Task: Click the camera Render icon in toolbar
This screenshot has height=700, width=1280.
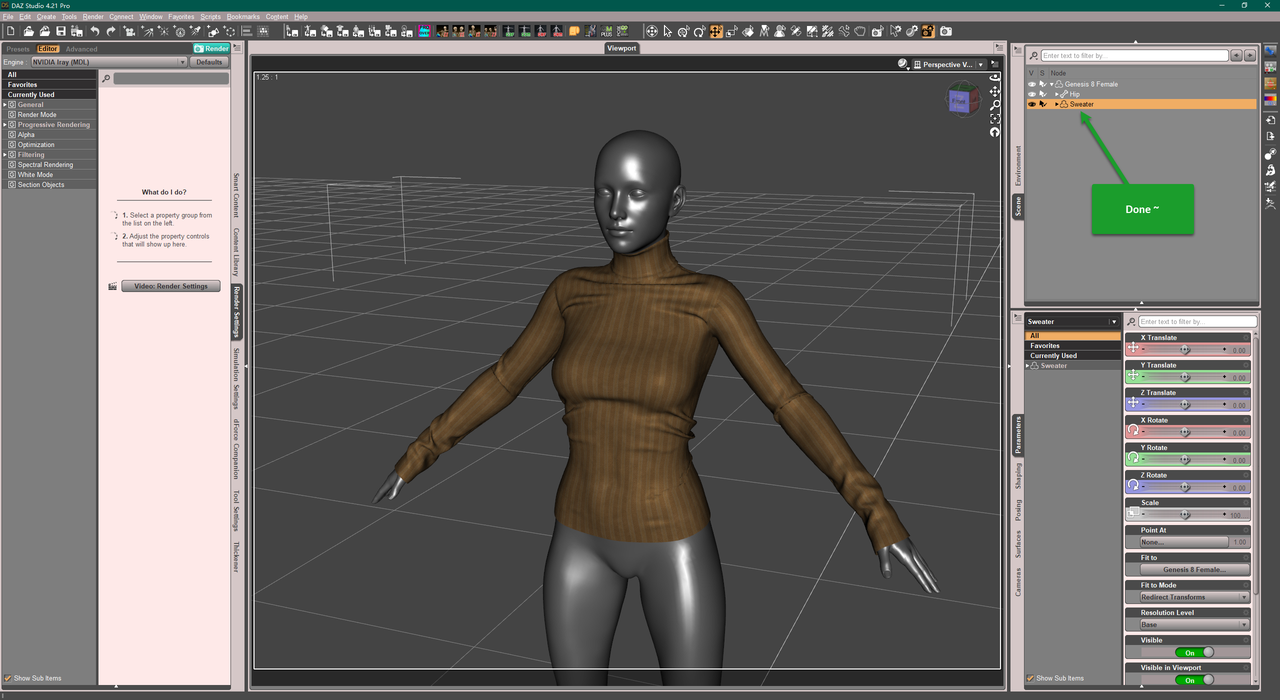Action: [x=945, y=31]
